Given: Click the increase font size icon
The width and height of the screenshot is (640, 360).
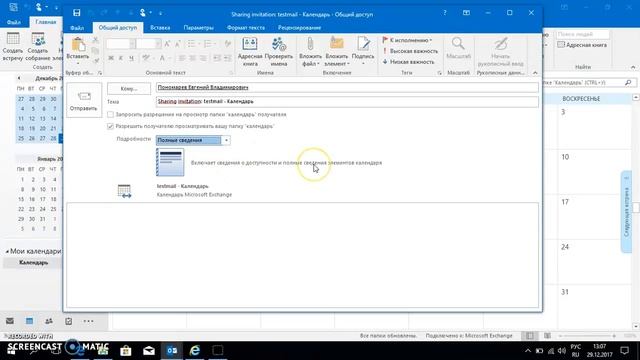Looking at the screenshot, I should click(167, 44).
